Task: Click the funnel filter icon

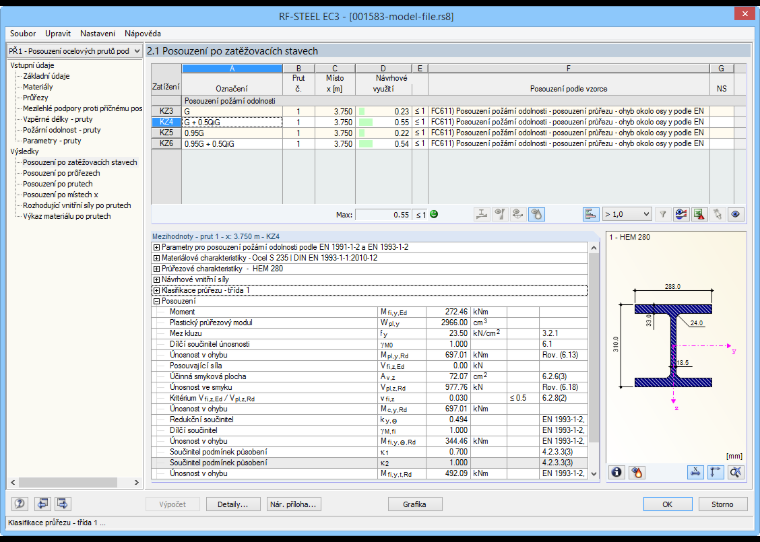Action: pyautogui.click(x=663, y=214)
